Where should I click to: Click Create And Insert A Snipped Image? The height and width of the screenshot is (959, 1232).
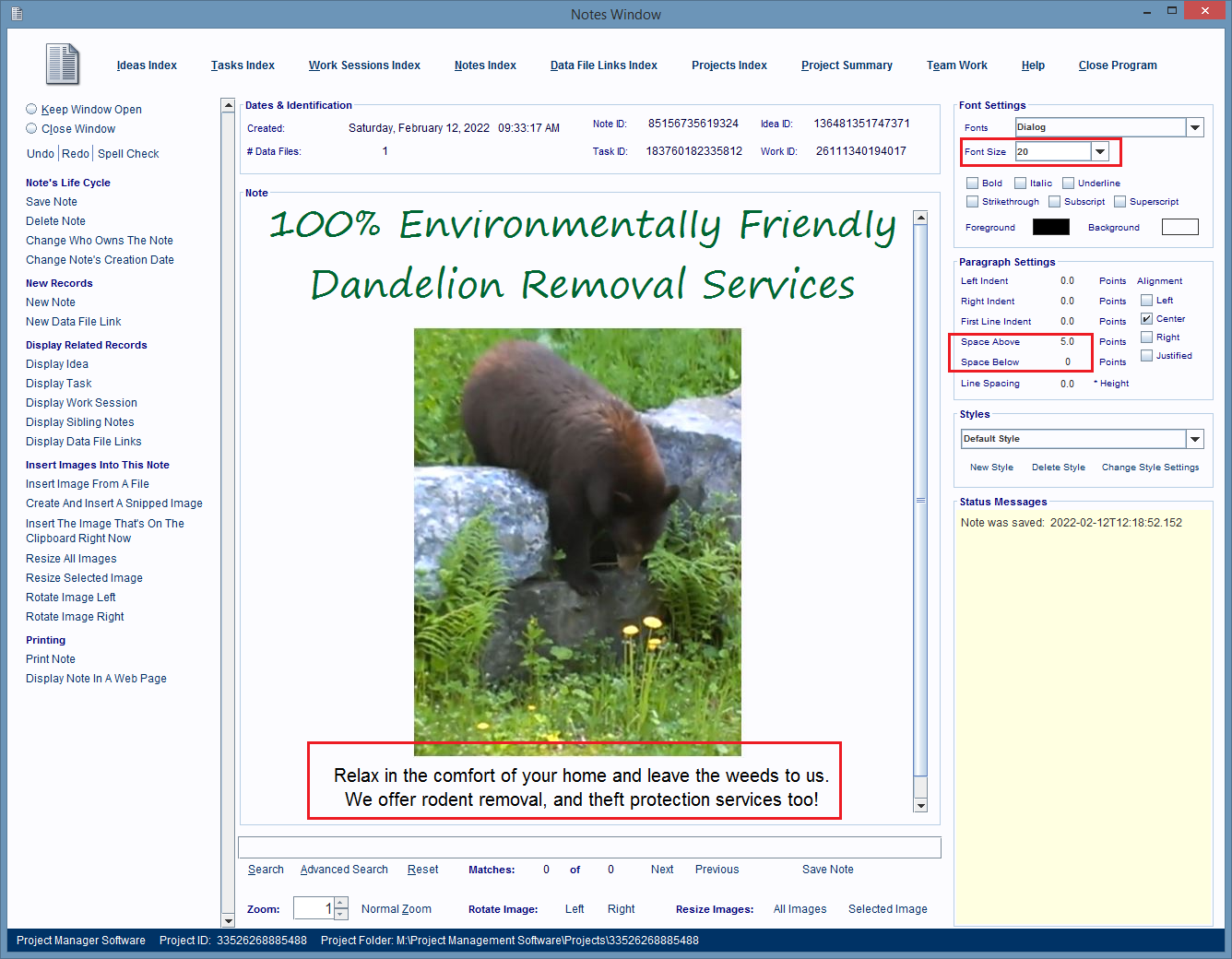pos(114,503)
